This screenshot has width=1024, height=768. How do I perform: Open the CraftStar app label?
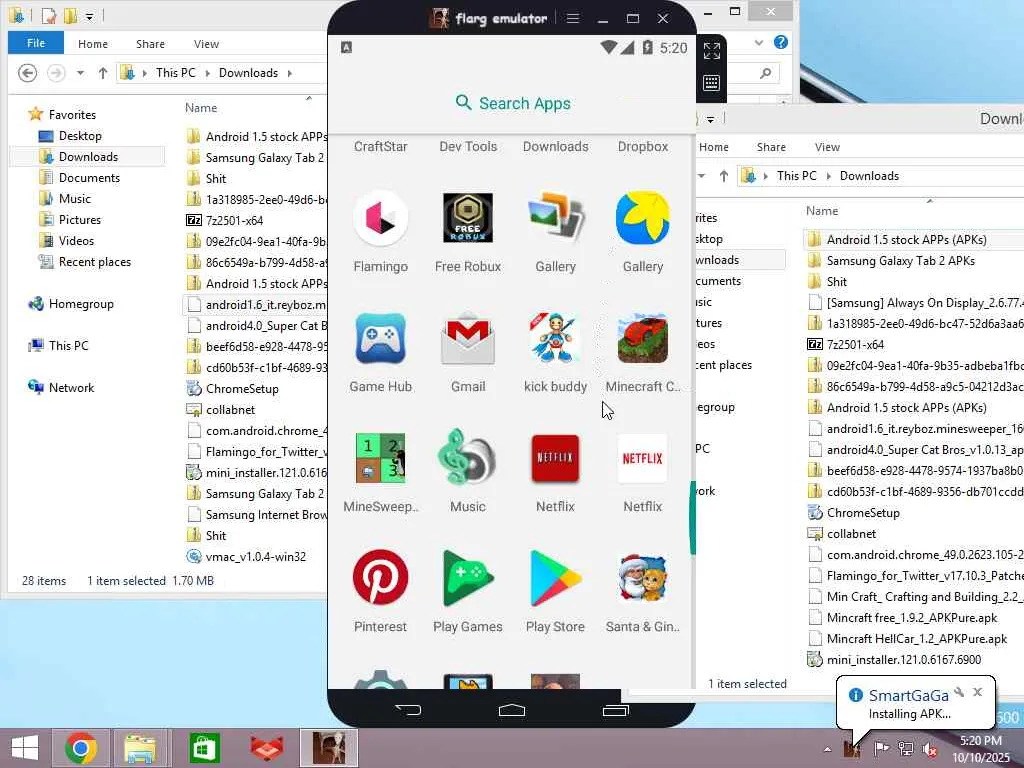(x=380, y=146)
